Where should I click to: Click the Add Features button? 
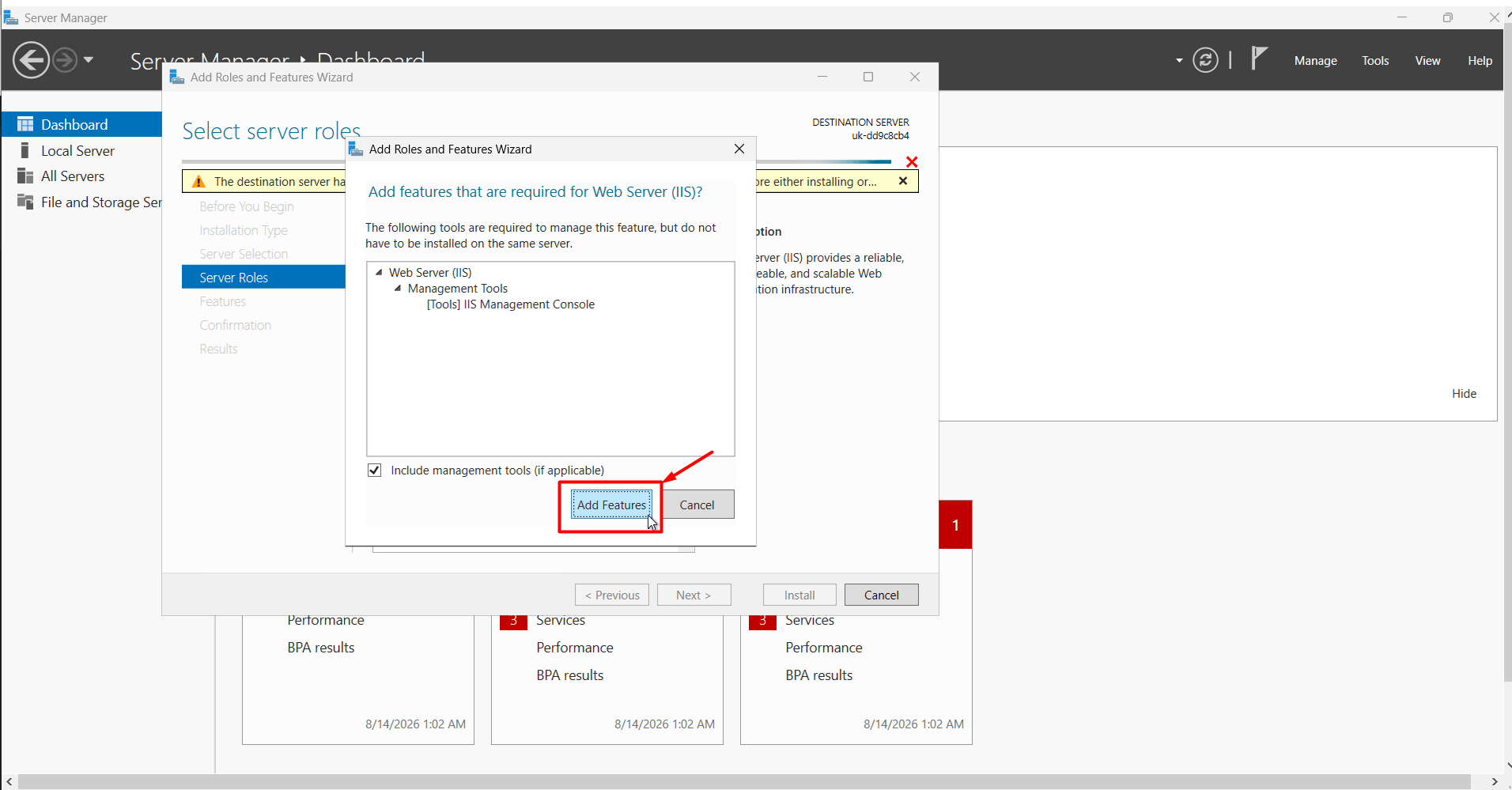pos(611,505)
